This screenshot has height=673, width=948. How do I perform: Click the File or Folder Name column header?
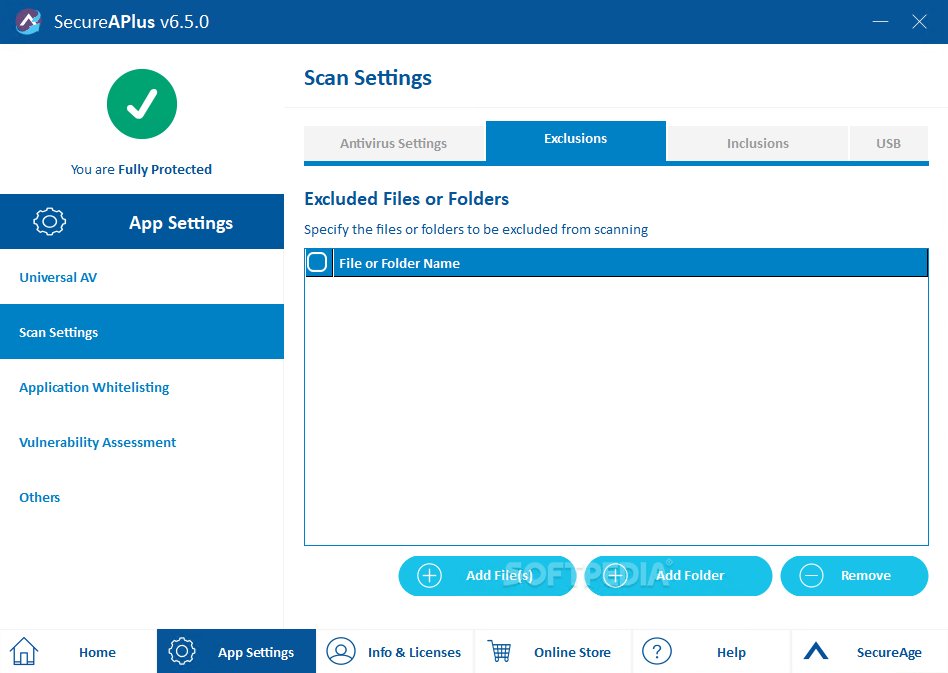point(631,263)
